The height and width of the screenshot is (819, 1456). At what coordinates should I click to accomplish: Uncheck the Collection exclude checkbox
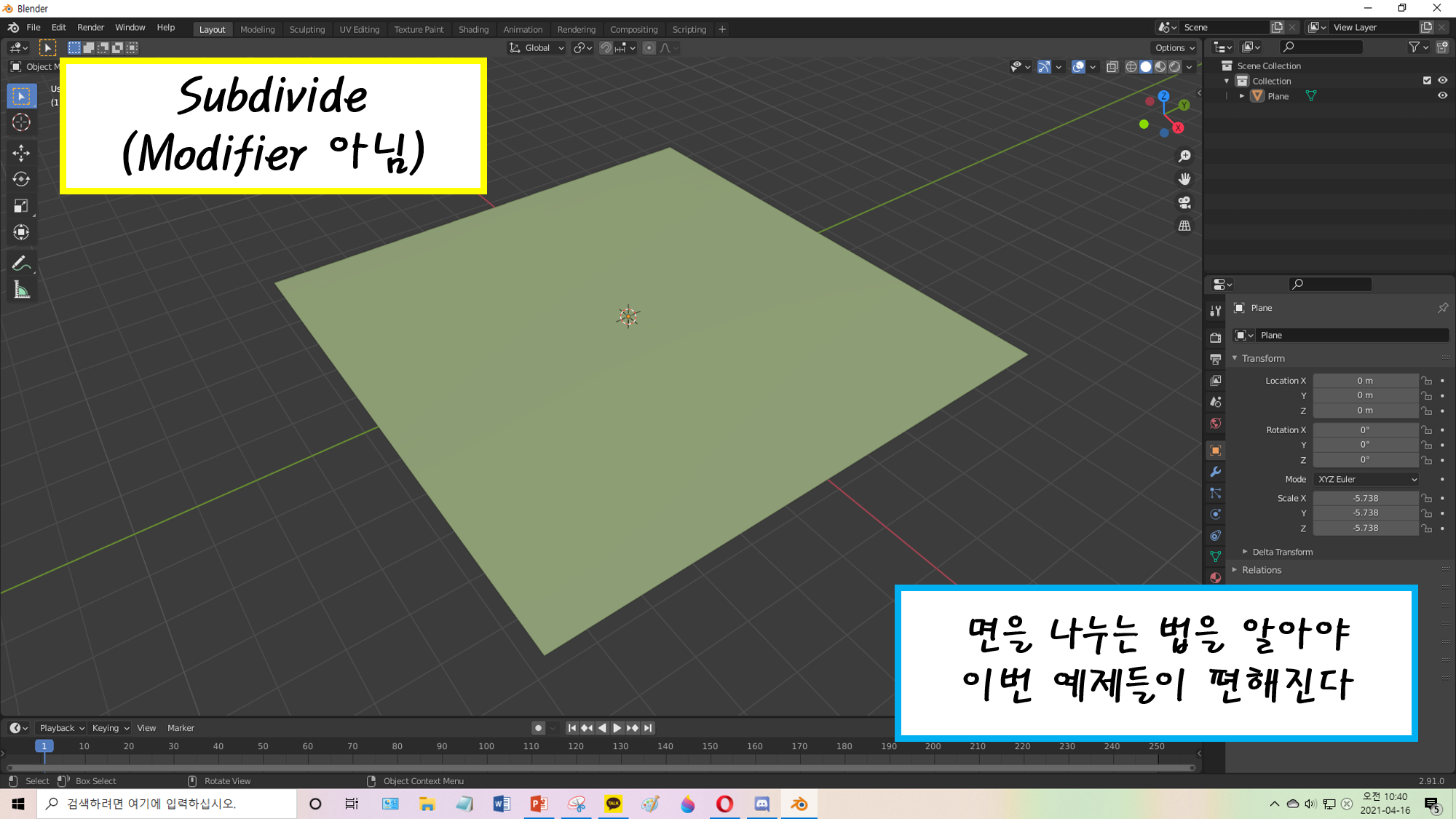coord(1427,81)
